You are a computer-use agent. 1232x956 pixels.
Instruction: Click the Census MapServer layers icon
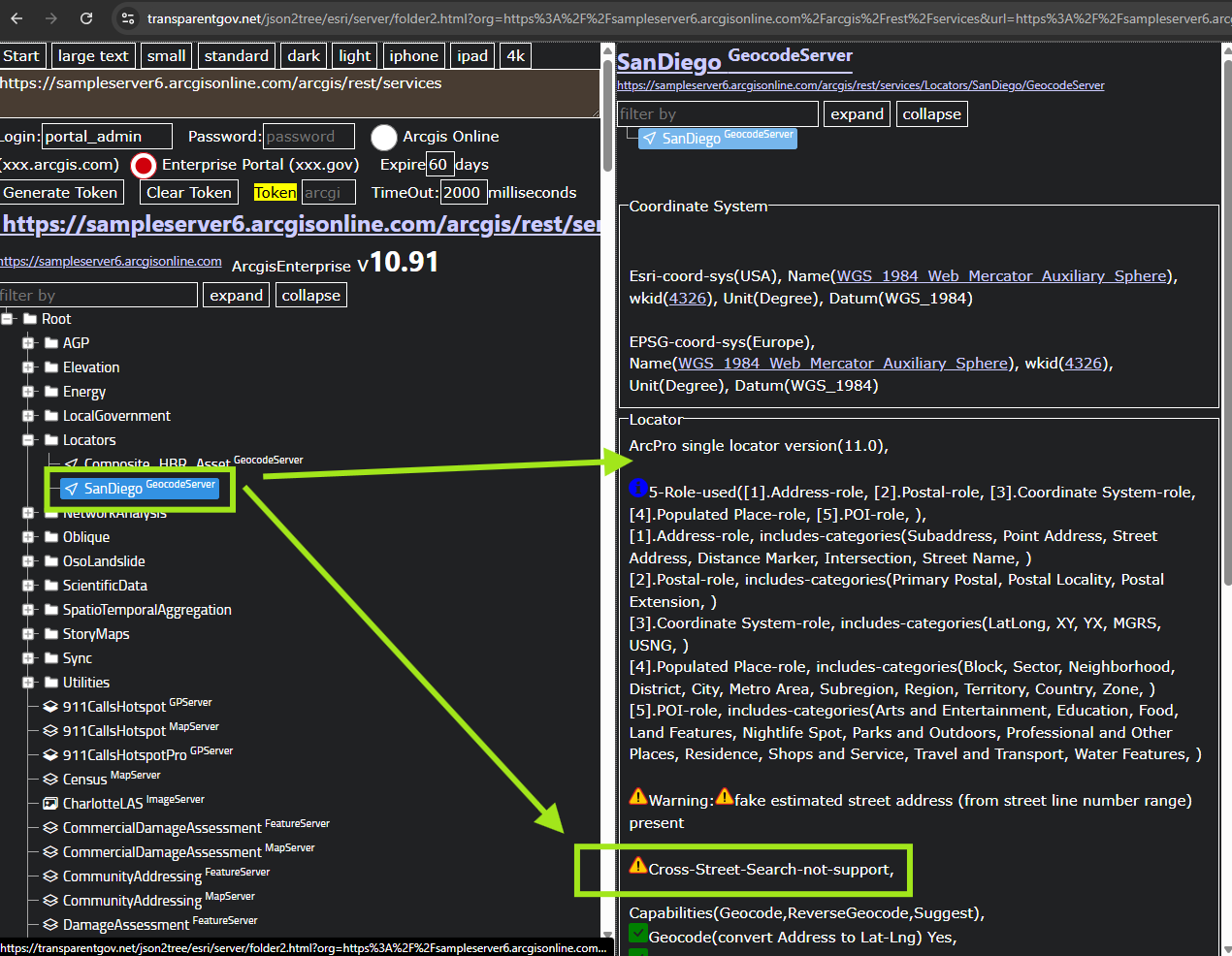[x=50, y=780]
